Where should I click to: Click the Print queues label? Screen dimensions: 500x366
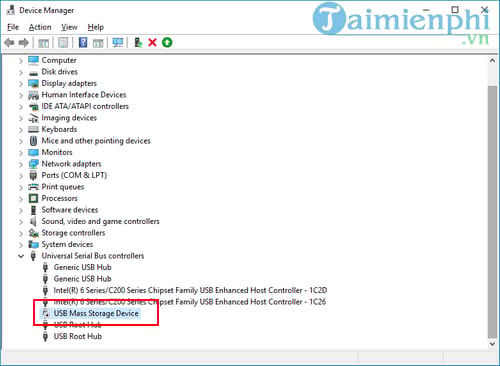pos(63,187)
